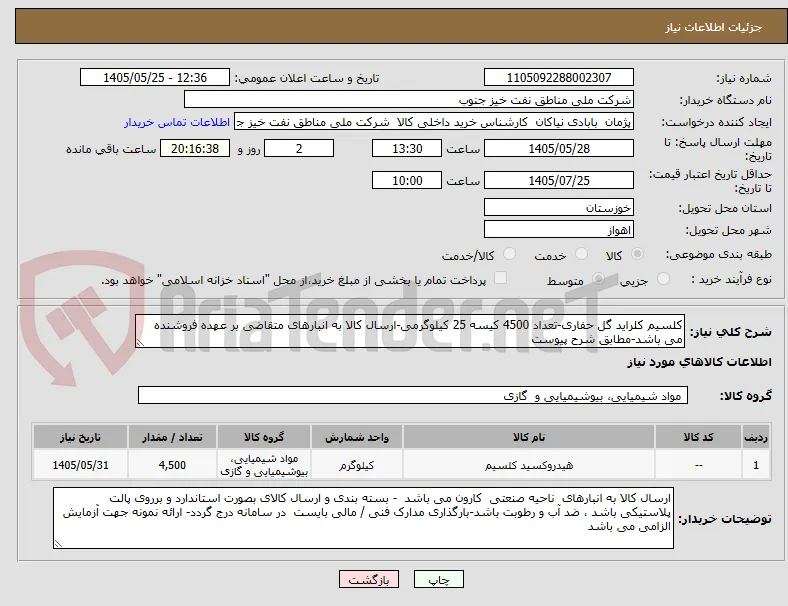This screenshot has height=606, width=788.
Task: Click the response deadline time 13:30
Action: (x=407, y=149)
